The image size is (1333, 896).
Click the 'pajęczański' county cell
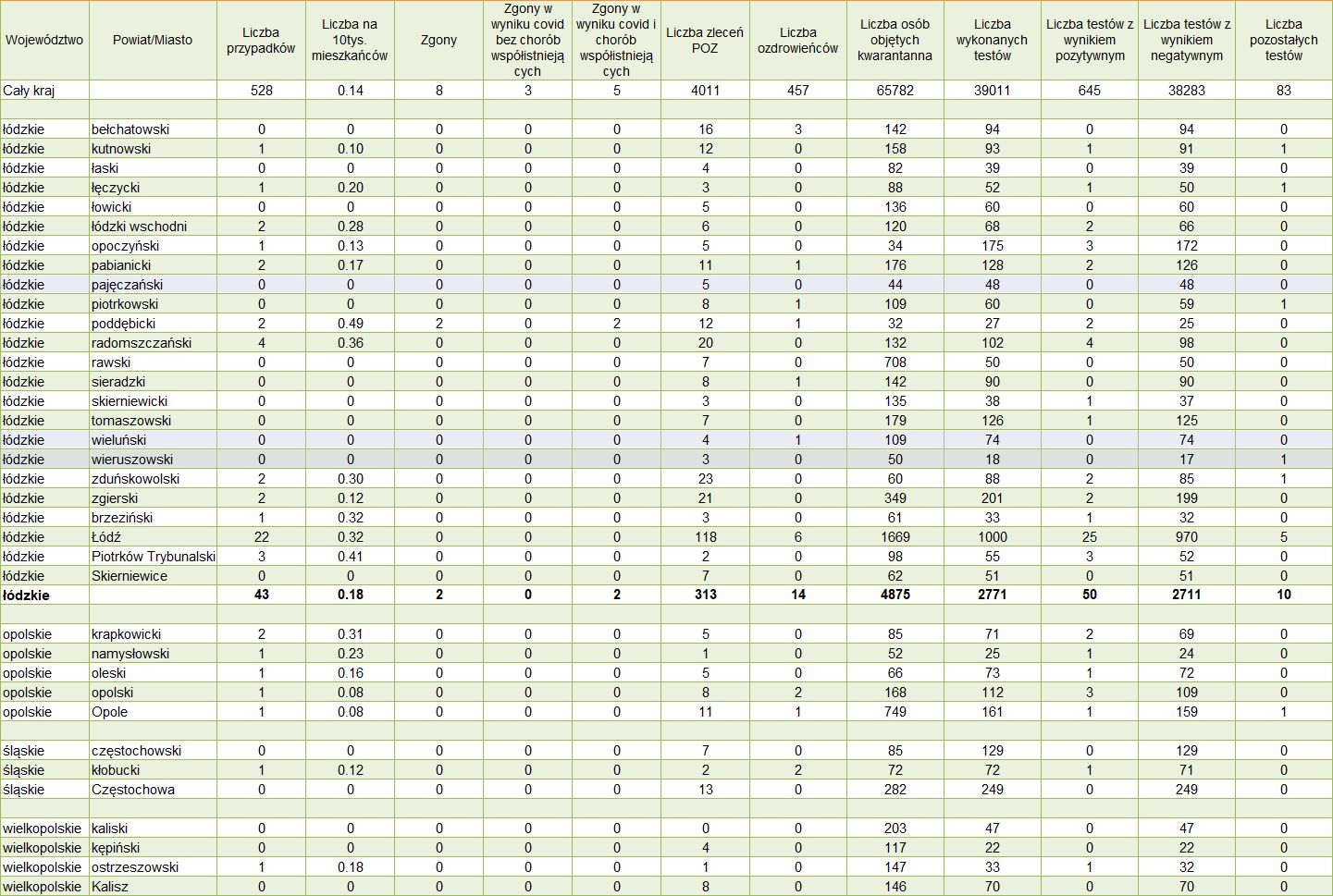pos(153,285)
